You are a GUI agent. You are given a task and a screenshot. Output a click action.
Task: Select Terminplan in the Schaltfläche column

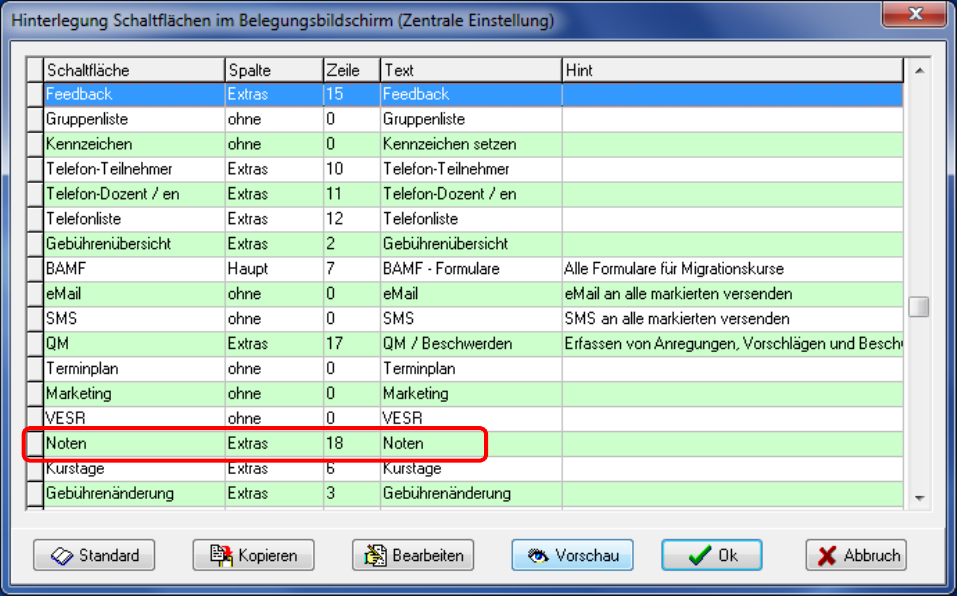(134, 369)
